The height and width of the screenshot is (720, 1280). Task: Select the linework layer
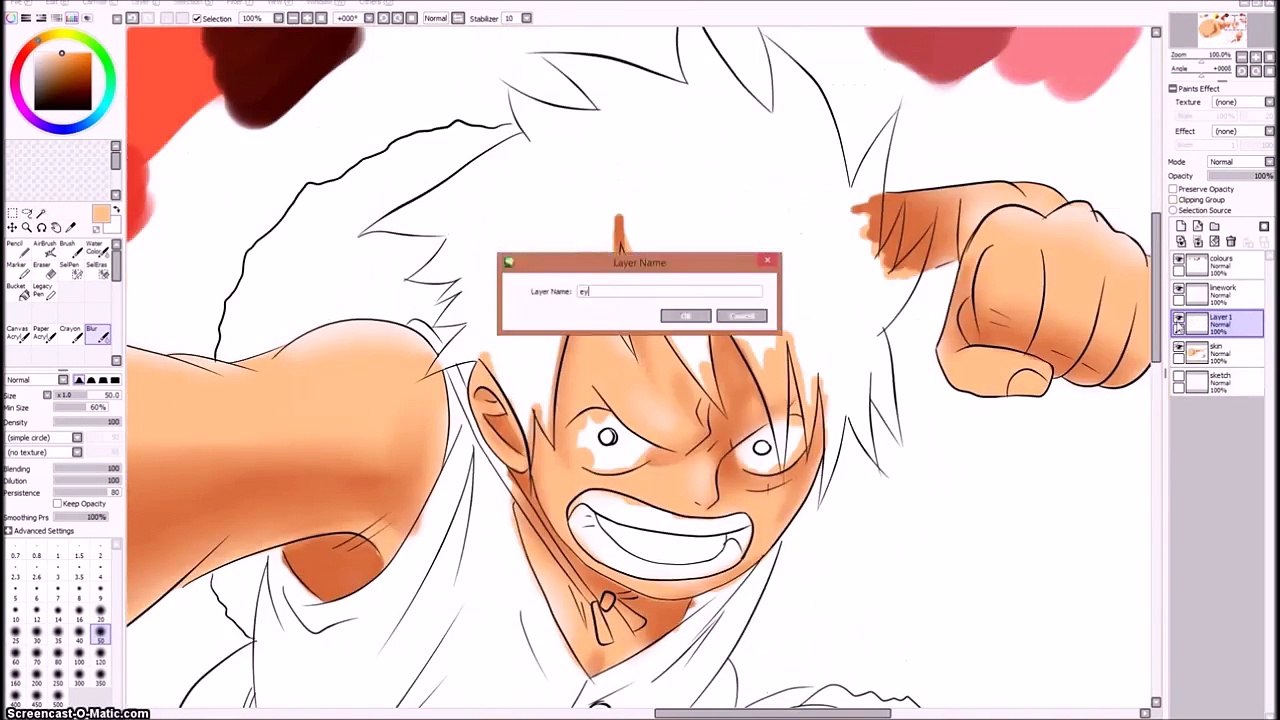(x=1218, y=294)
